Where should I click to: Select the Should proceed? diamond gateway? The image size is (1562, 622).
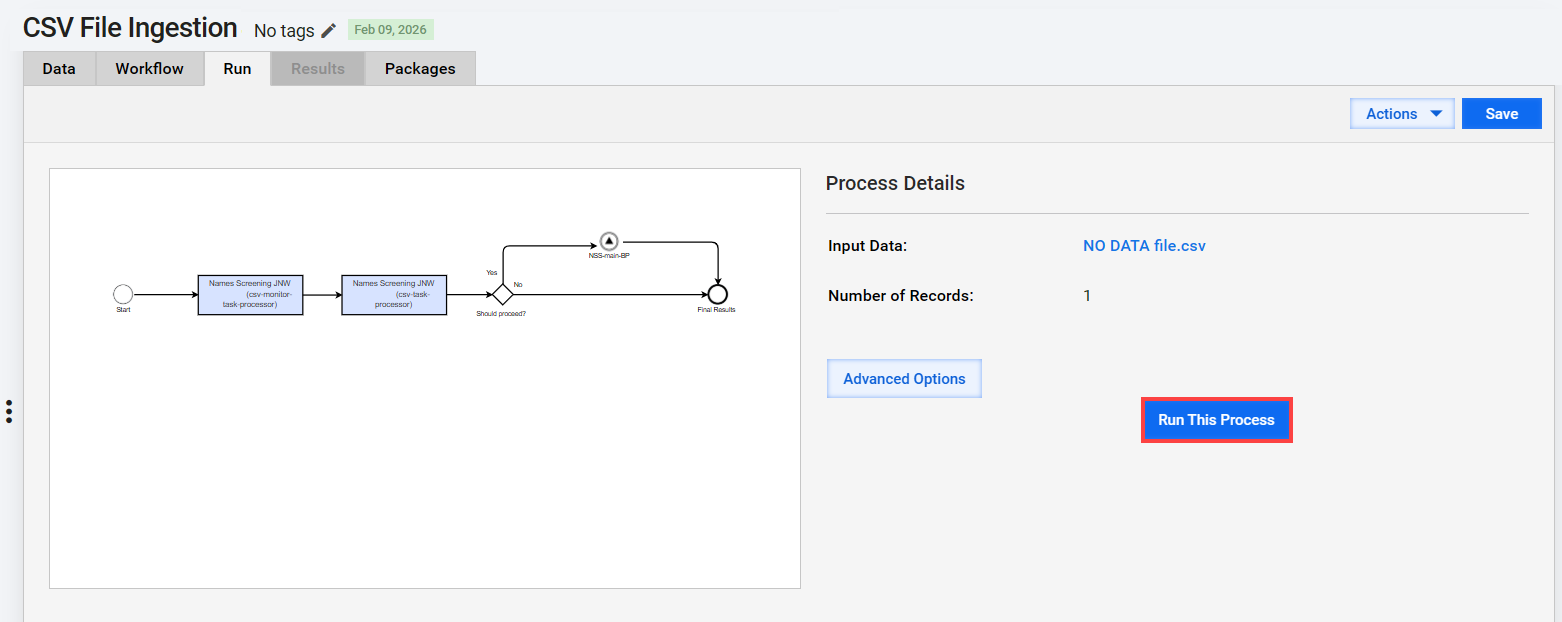click(502, 294)
